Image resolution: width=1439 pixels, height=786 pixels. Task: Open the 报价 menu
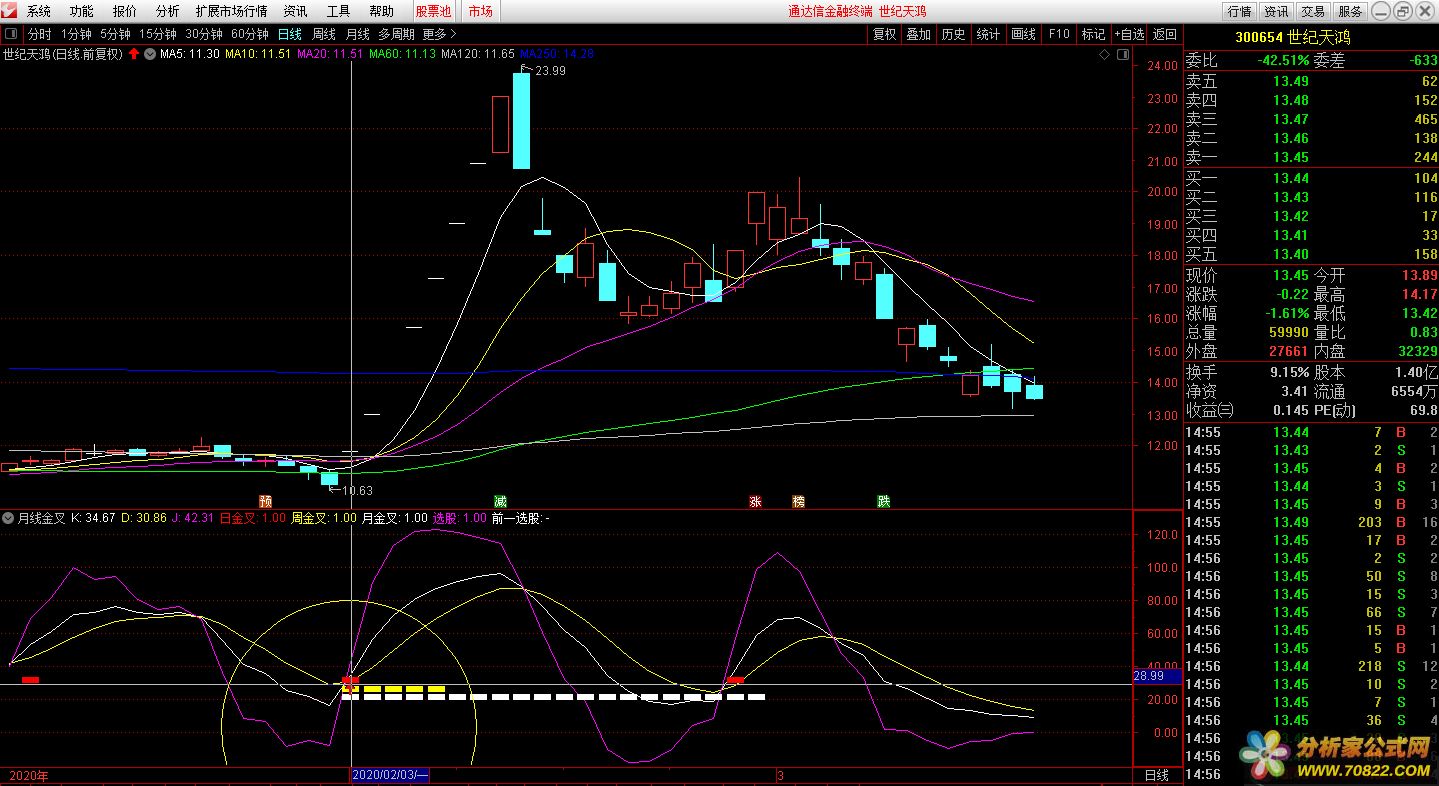coord(125,11)
